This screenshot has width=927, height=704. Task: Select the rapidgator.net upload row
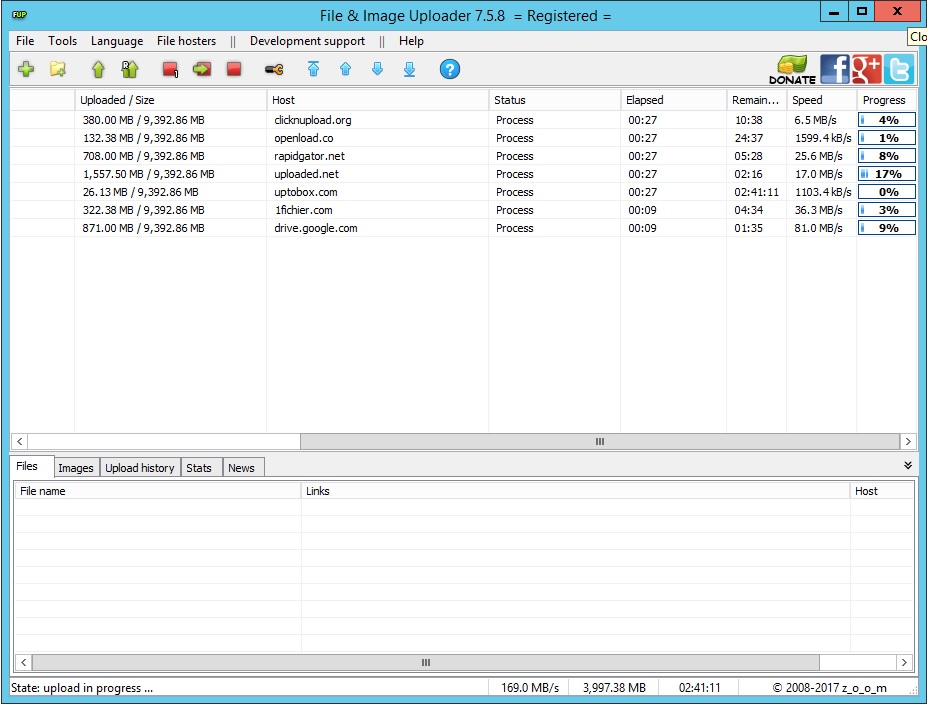(x=310, y=156)
